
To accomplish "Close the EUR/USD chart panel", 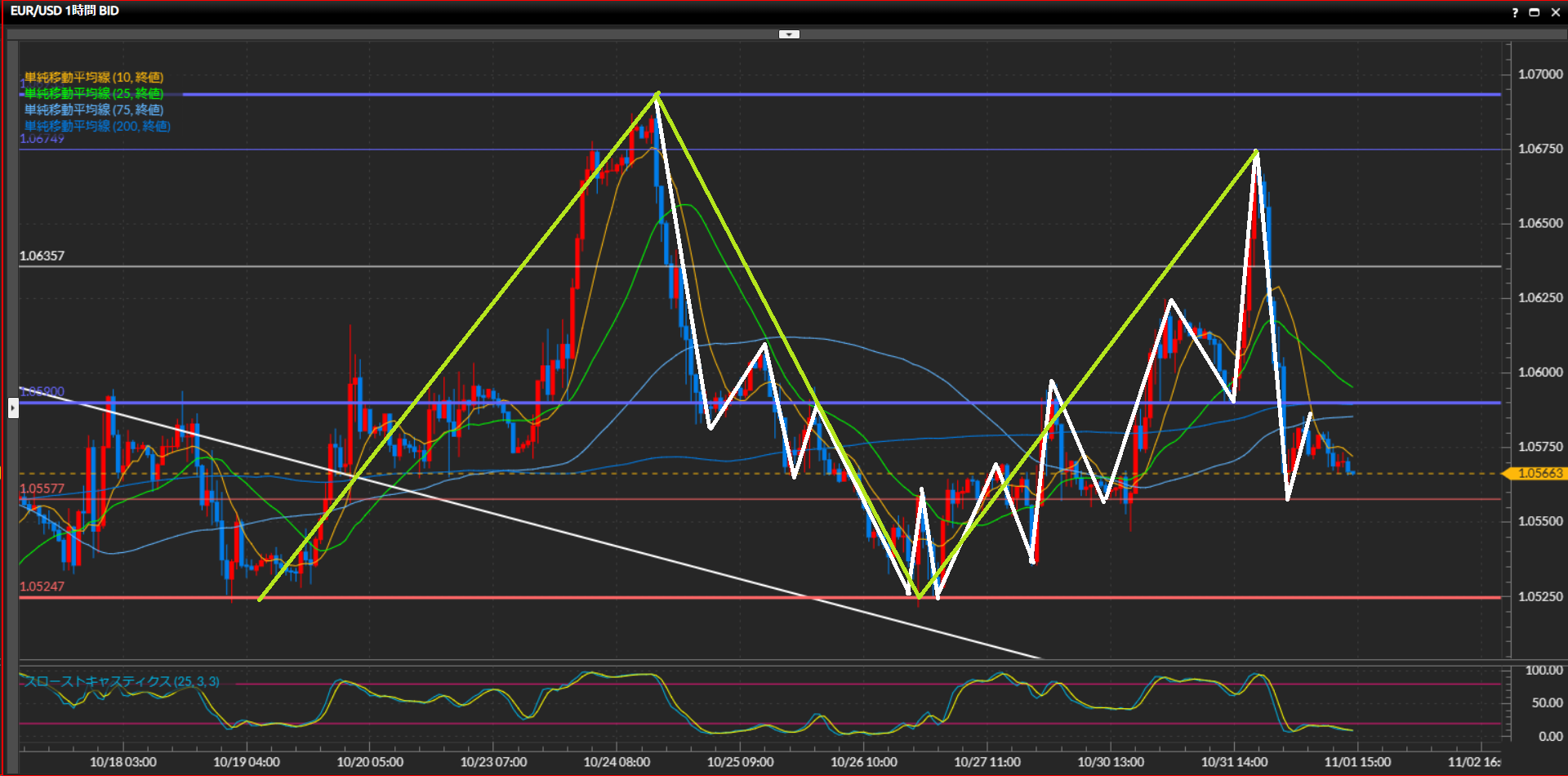I will pyautogui.click(x=1553, y=12).
